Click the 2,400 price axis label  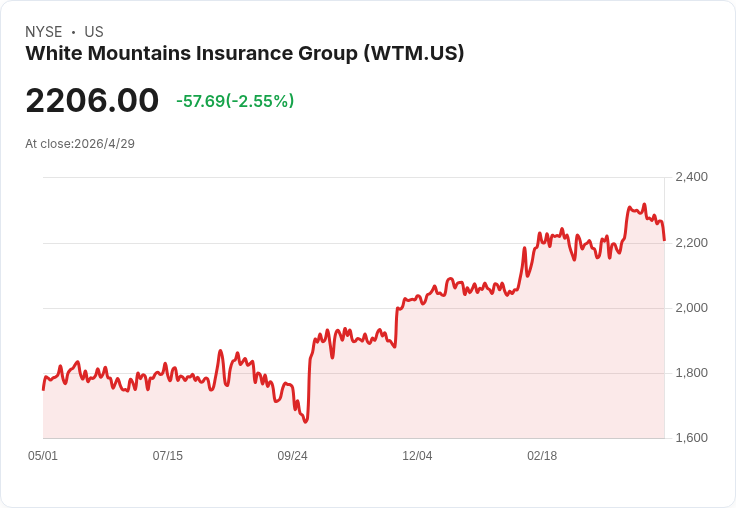(691, 177)
